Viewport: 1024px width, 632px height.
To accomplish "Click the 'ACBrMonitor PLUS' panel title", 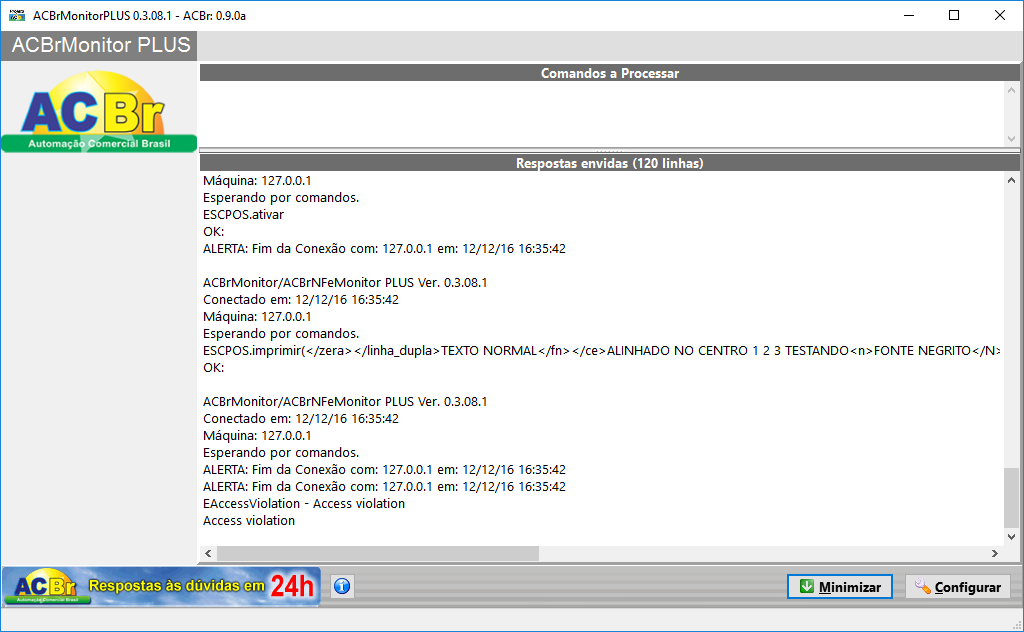I will point(101,45).
